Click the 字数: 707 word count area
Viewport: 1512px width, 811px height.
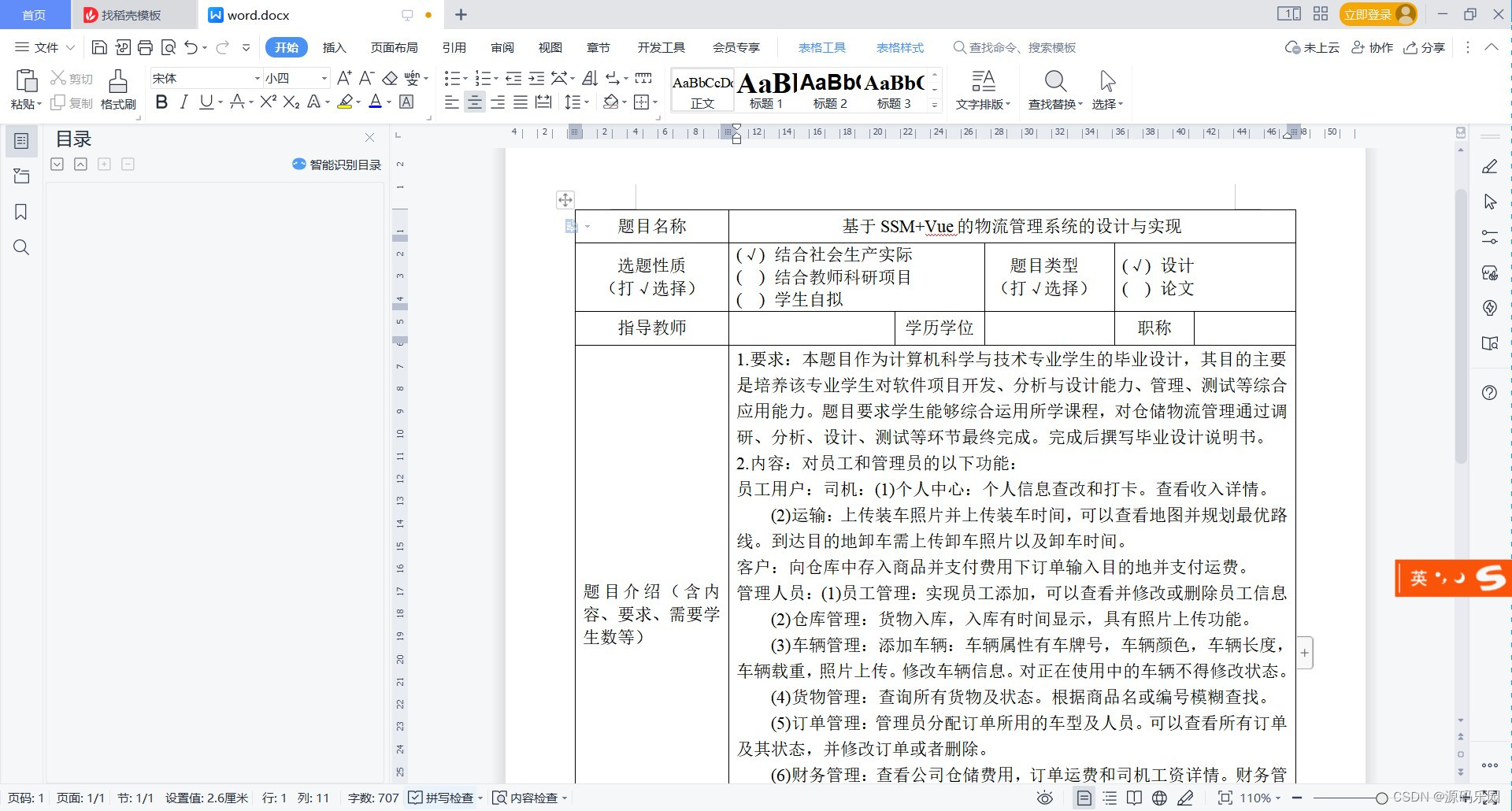coord(372,798)
